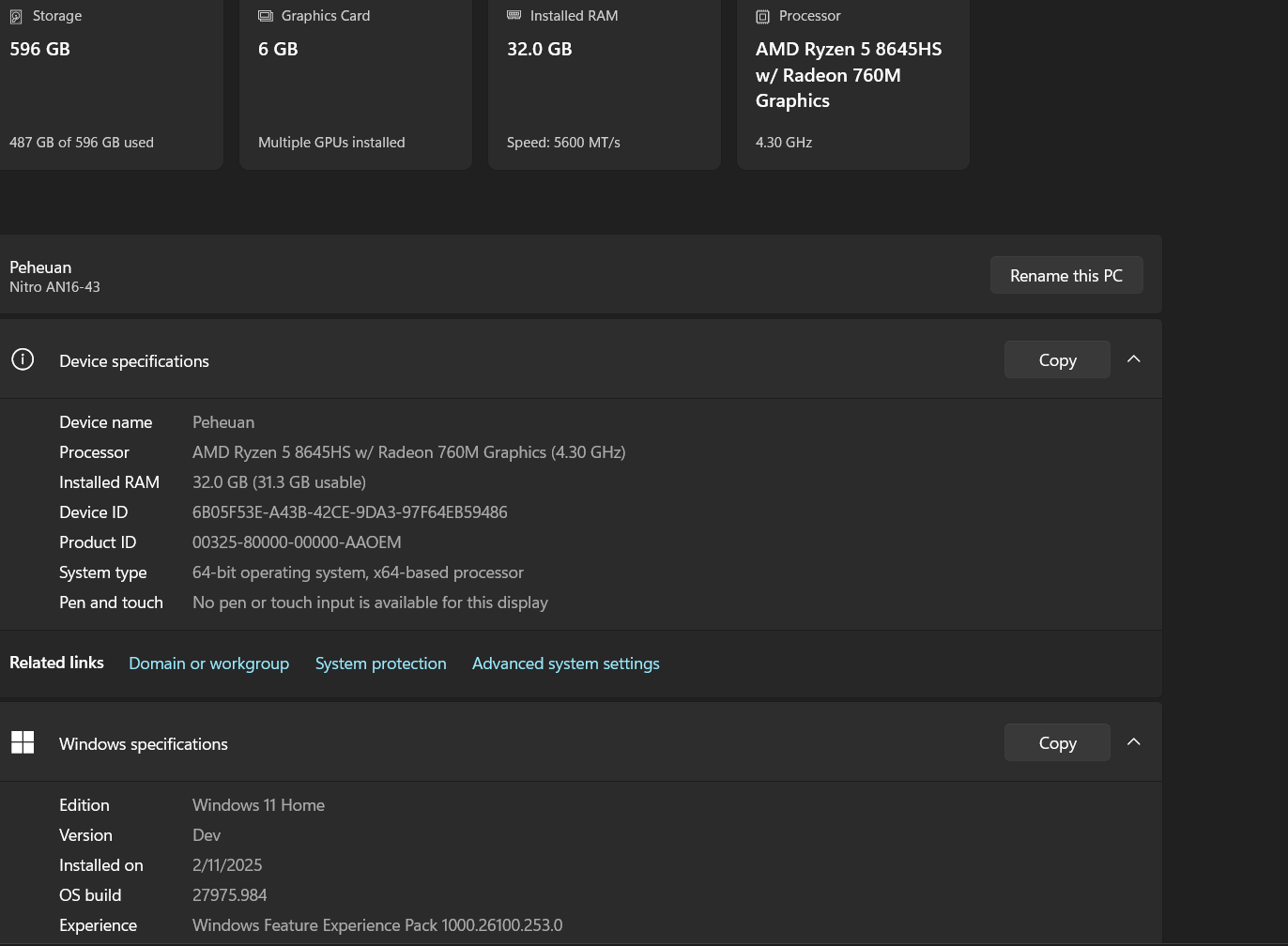Viewport: 1288px width, 946px height.
Task: Click the Installed RAM icon
Action: [x=514, y=15]
